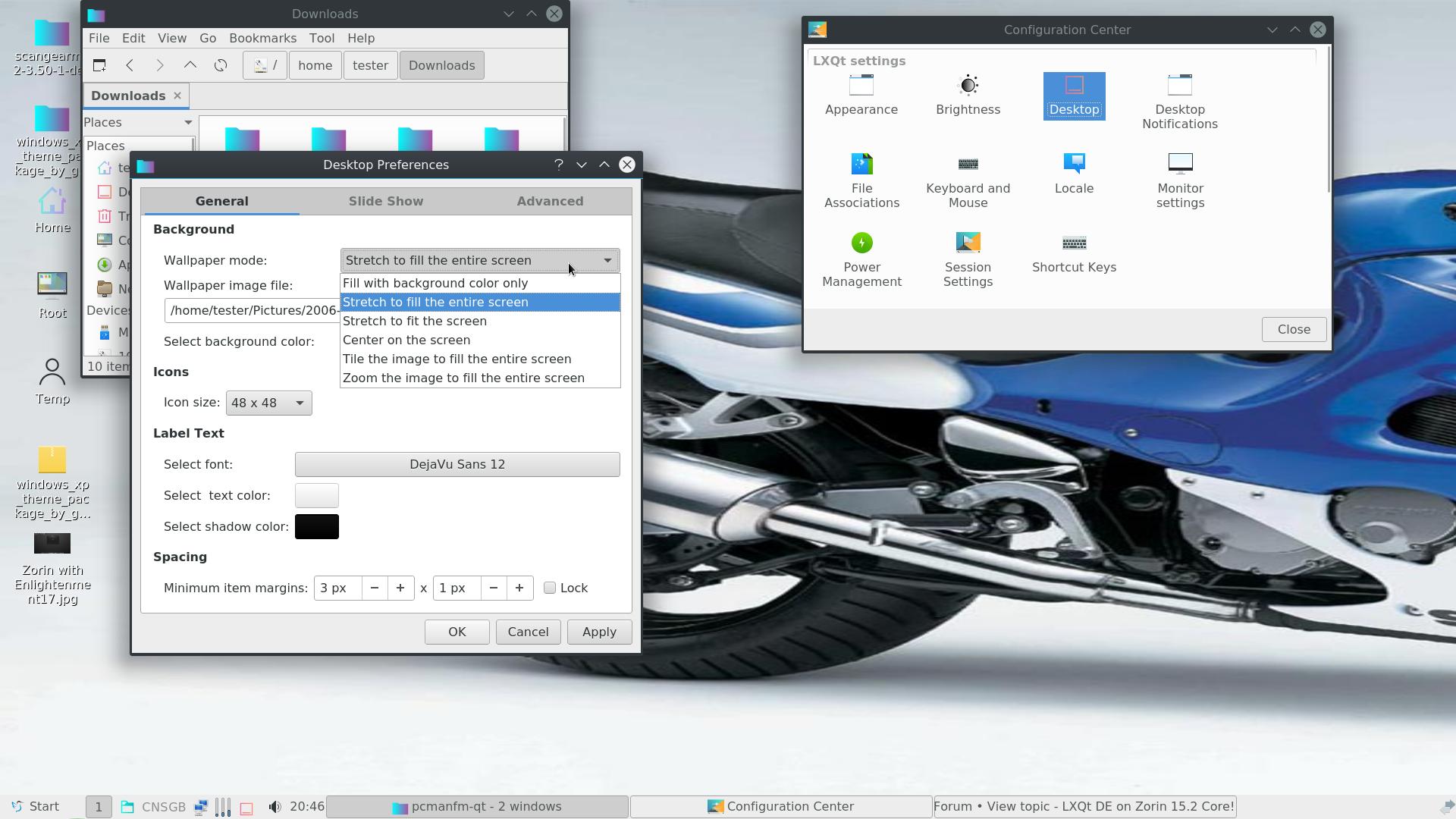Open Shortcut Keys settings
Viewport: 1456px width, 819px height.
[x=1073, y=253]
